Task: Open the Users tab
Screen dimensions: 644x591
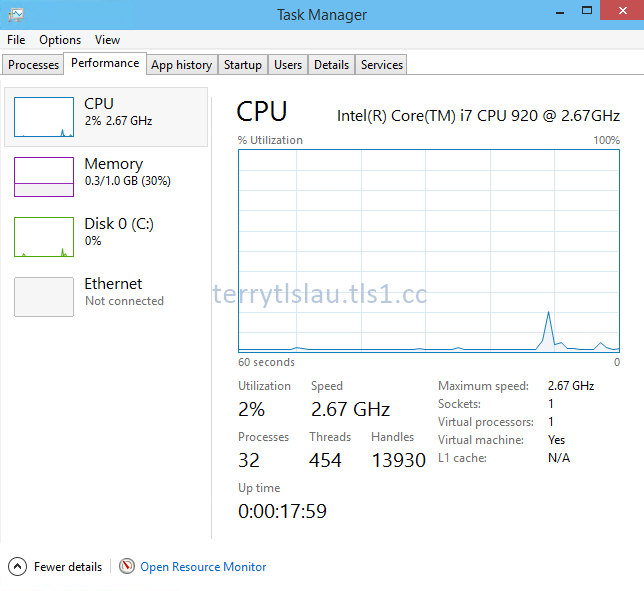Action: 288,65
